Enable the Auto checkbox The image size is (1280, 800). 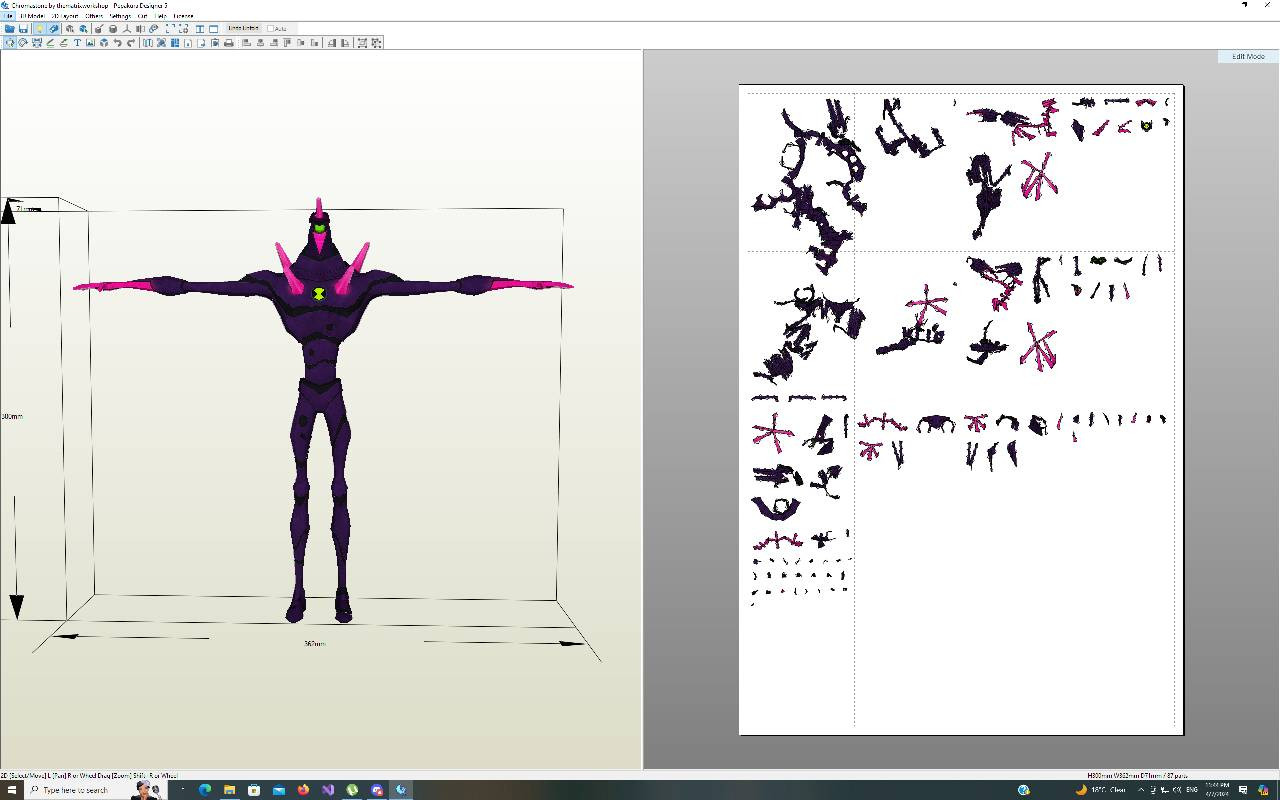(x=270, y=28)
